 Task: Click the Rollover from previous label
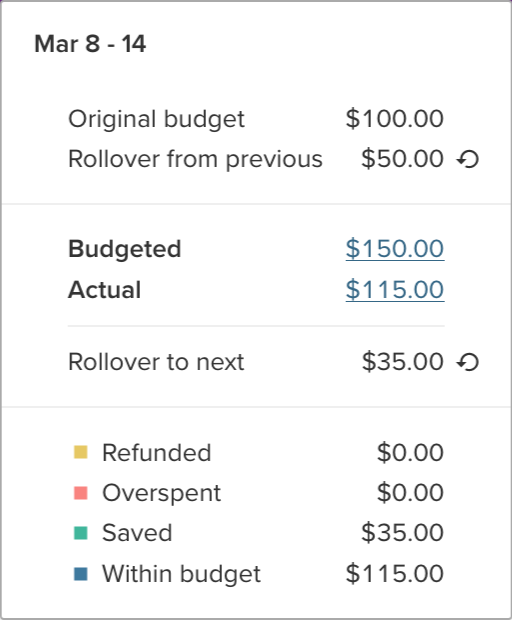click(195, 159)
